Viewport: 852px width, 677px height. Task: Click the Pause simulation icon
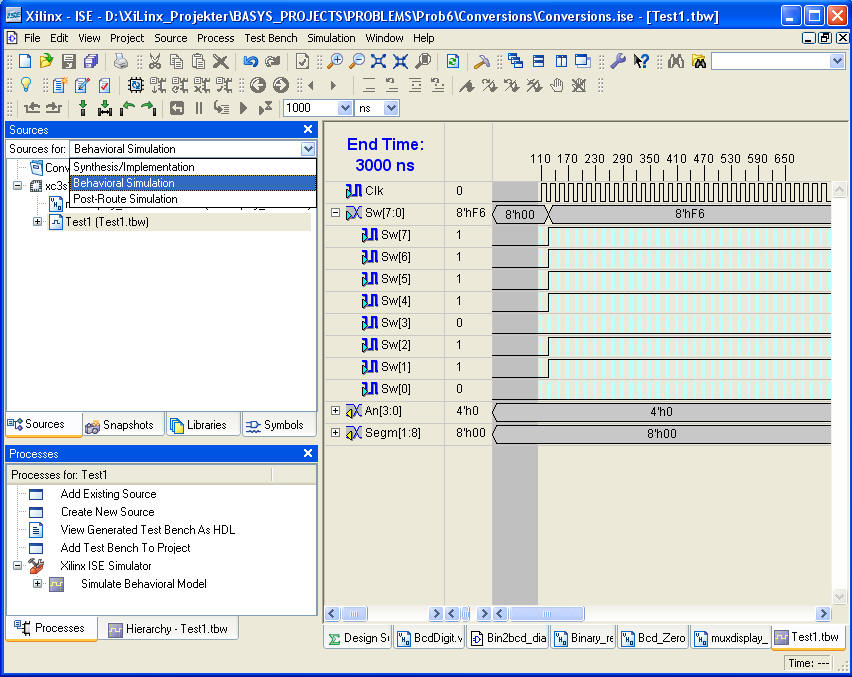click(x=199, y=108)
